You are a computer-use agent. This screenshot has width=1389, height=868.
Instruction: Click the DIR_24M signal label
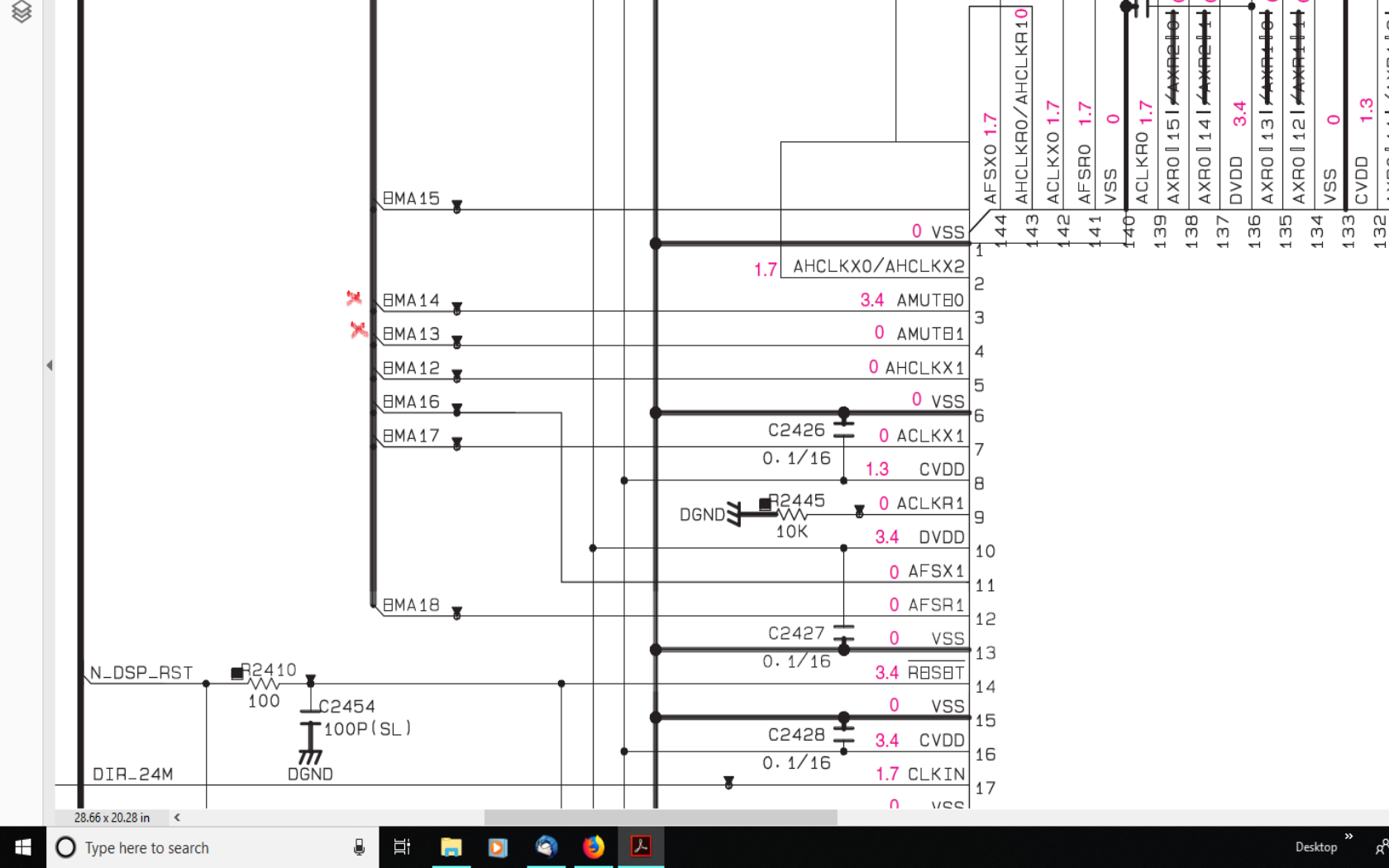133,775
